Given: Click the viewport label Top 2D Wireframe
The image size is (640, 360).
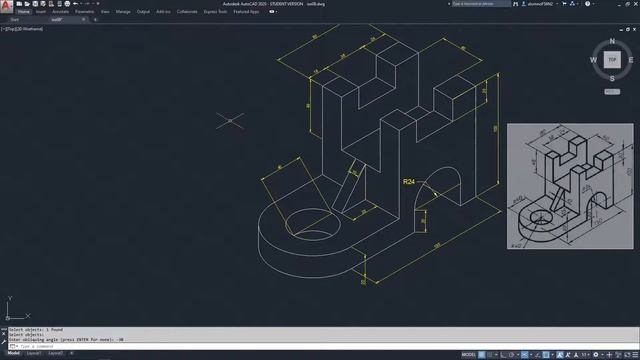Looking at the screenshot, I should click(22, 29).
